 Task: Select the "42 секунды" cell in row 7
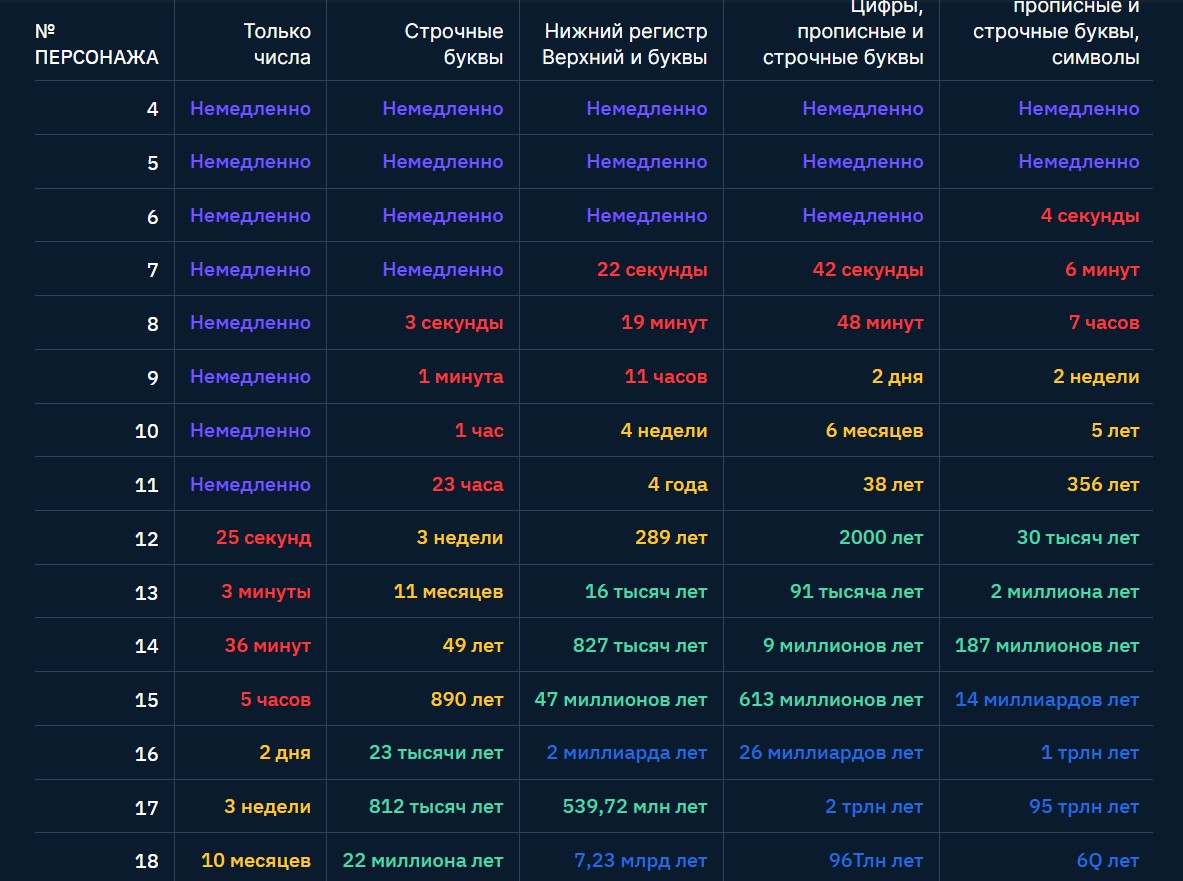pyautogui.click(x=867, y=270)
